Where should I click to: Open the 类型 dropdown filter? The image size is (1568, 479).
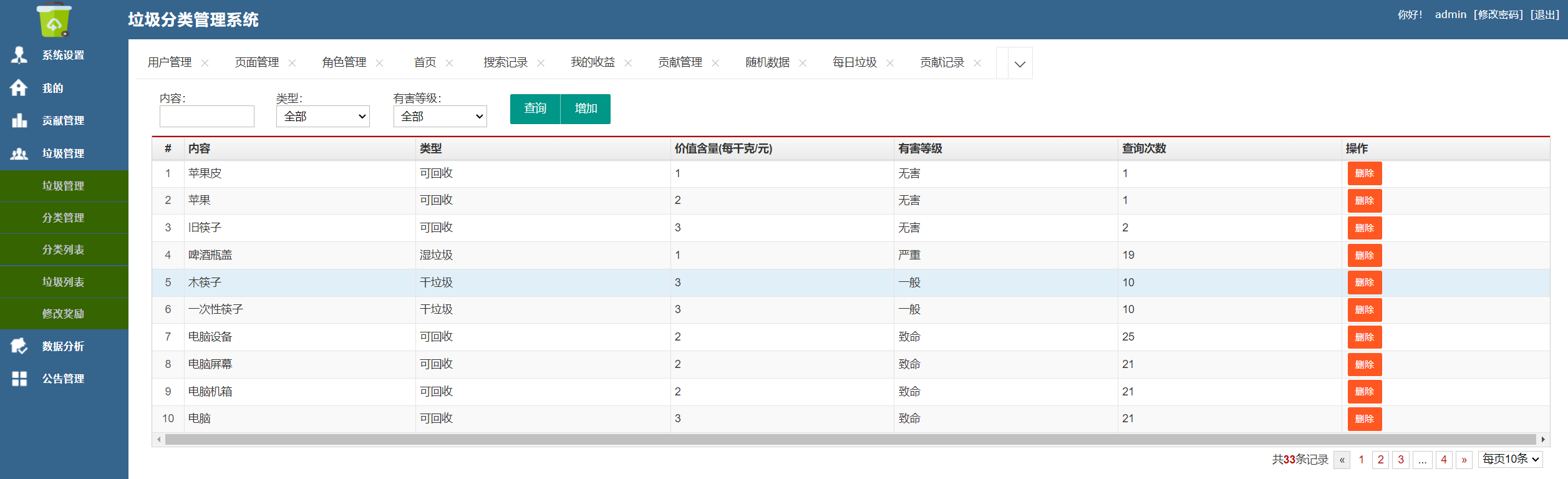click(x=323, y=117)
